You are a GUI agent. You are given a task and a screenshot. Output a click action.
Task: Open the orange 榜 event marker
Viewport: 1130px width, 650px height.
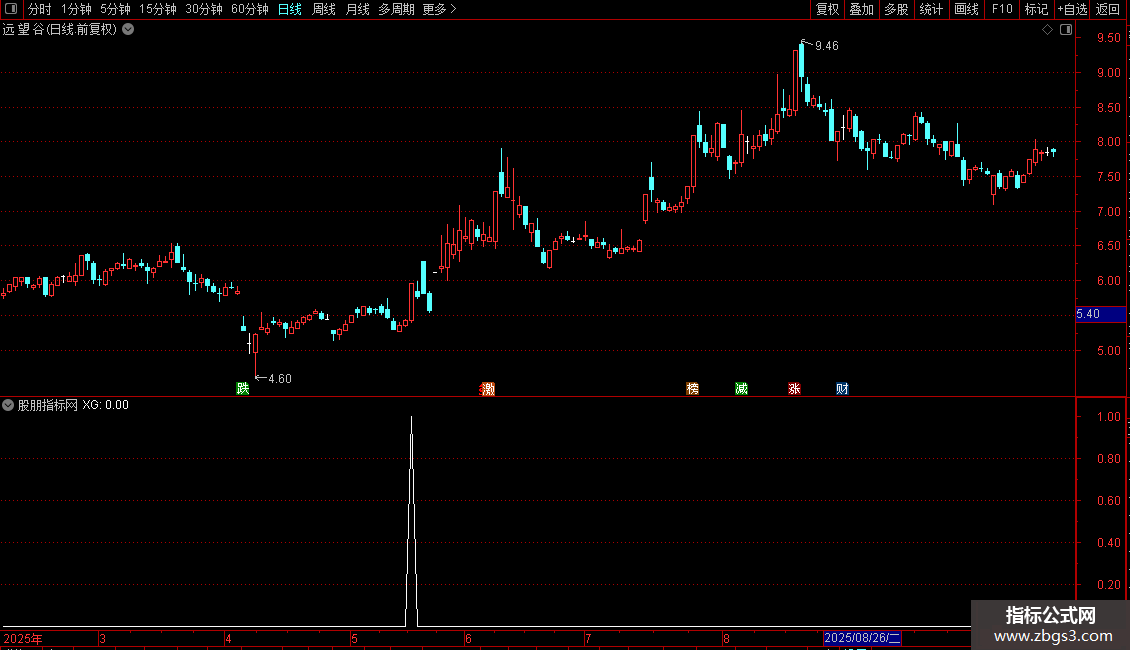pos(693,388)
